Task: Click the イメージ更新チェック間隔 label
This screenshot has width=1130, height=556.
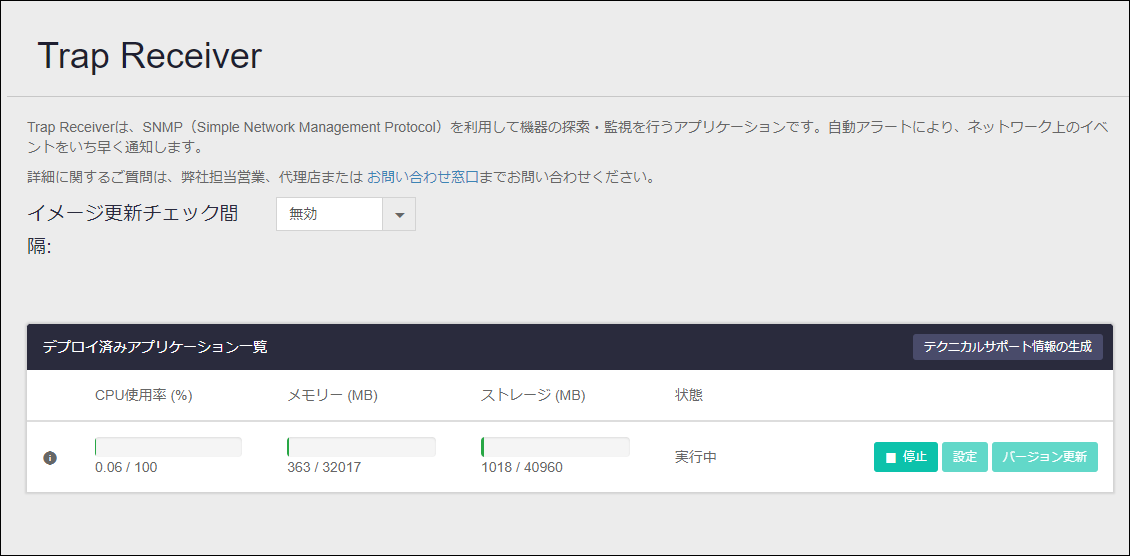Action: pyautogui.click(x=133, y=230)
